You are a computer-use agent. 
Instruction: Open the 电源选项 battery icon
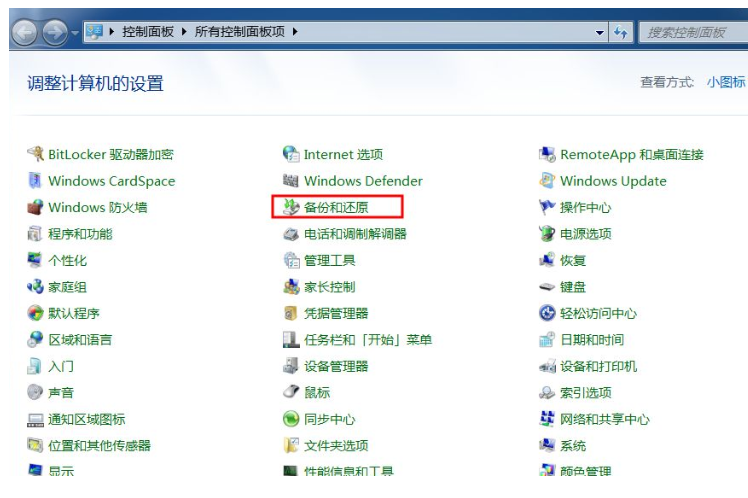[x=547, y=234]
